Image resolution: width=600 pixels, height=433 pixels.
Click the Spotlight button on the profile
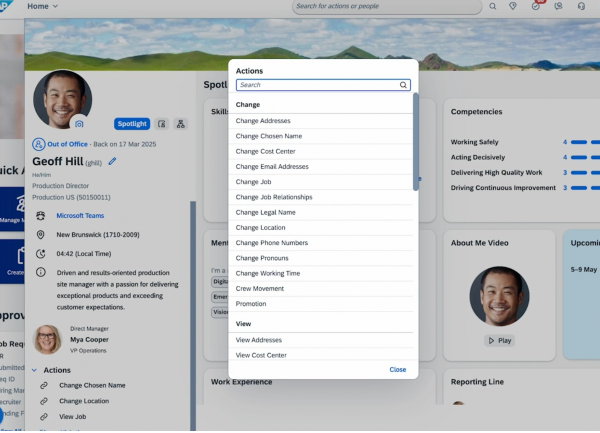[131, 124]
